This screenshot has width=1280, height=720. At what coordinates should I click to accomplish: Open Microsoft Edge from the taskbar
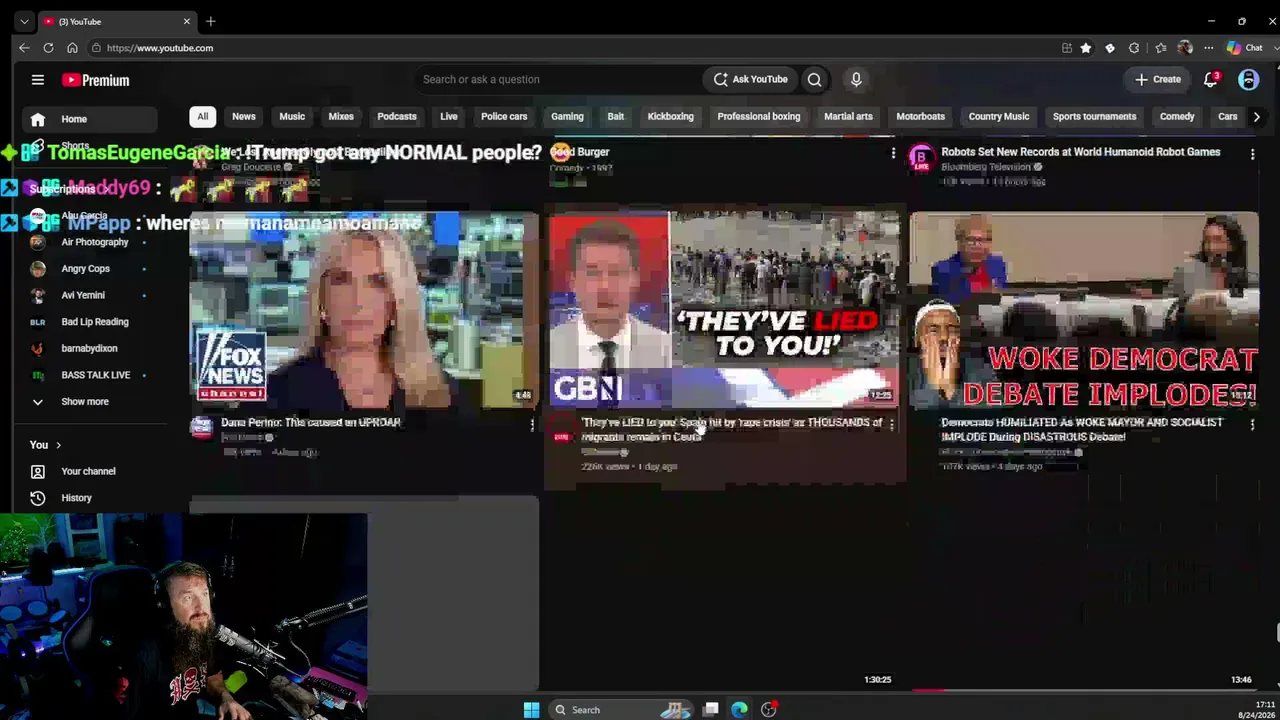[739, 710]
